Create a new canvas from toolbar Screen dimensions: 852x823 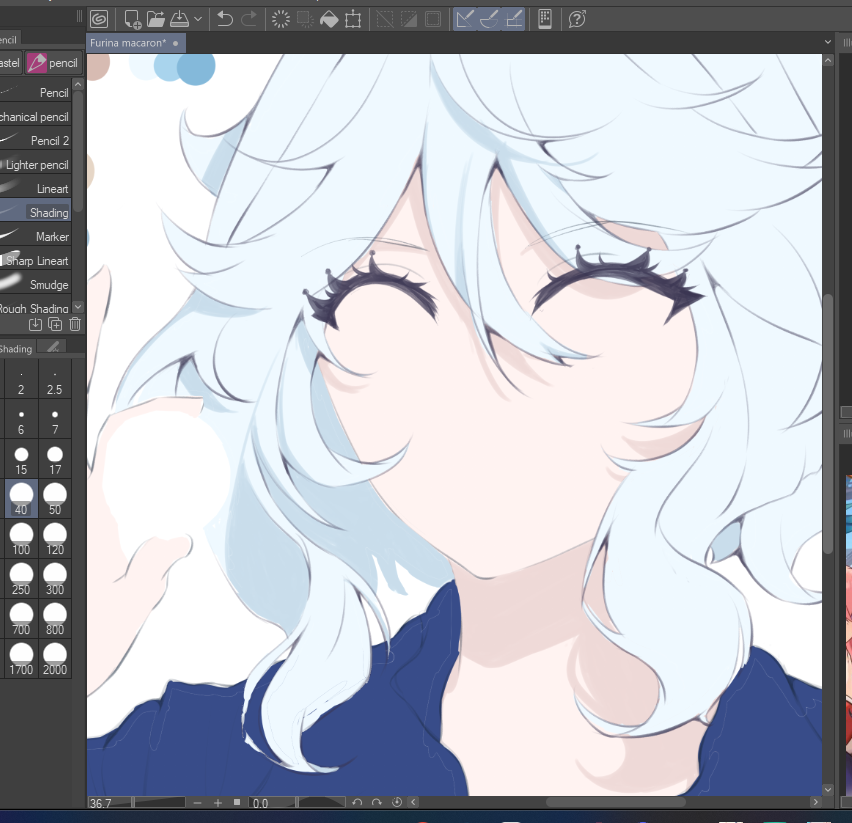tap(132, 20)
